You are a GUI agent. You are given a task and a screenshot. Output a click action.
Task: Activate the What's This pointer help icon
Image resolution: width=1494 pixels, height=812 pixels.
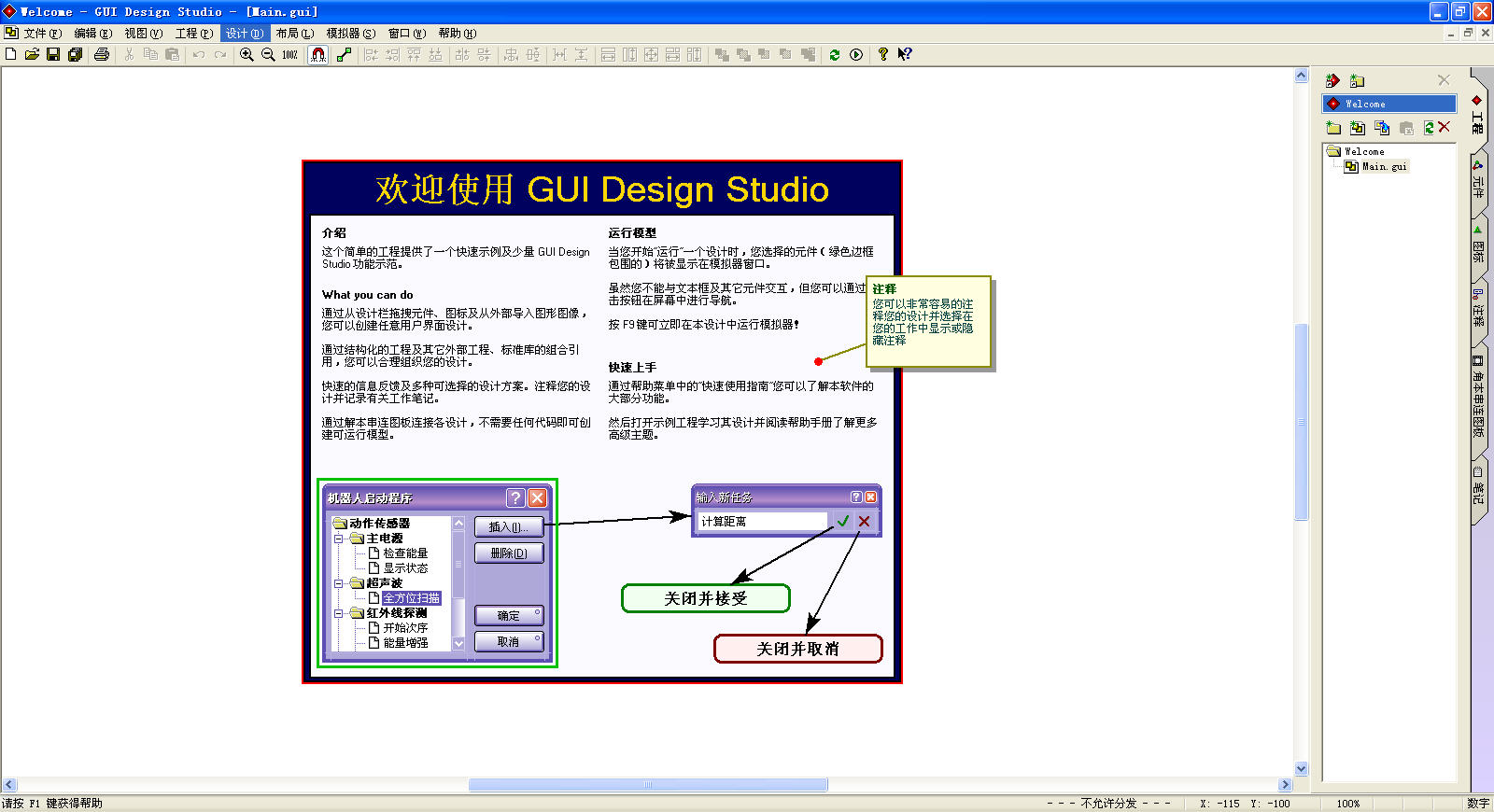click(904, 54)
